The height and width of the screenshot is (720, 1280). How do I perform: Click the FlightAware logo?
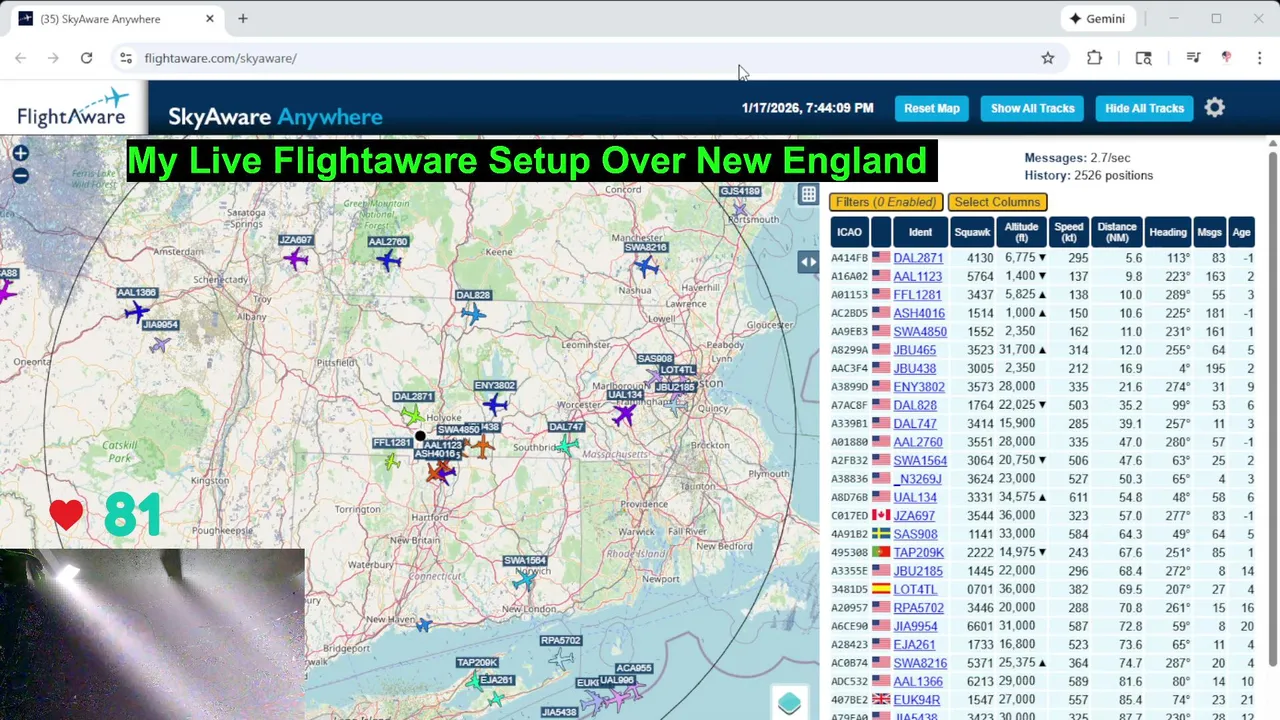[x=74, y=108]
